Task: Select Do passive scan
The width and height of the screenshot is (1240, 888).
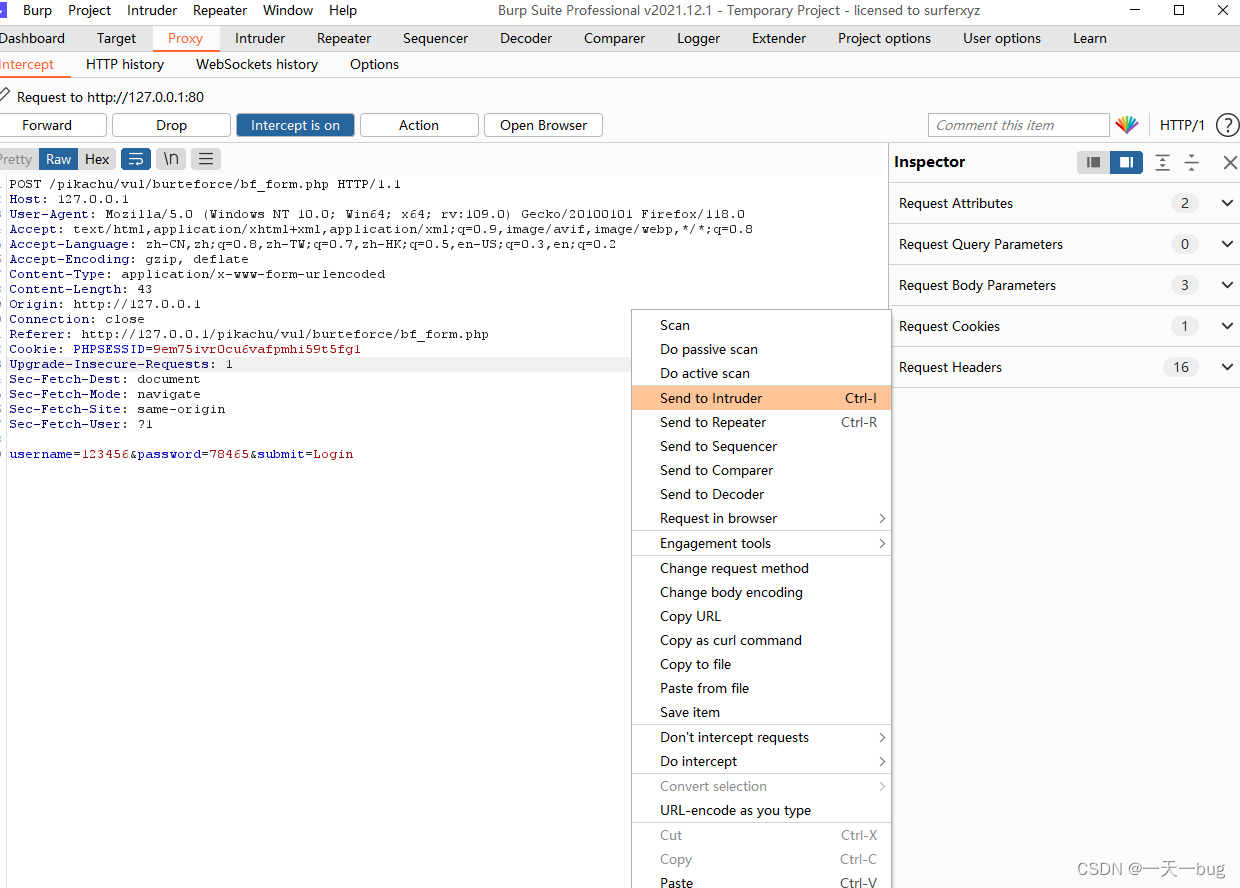Action: (761, 349)
